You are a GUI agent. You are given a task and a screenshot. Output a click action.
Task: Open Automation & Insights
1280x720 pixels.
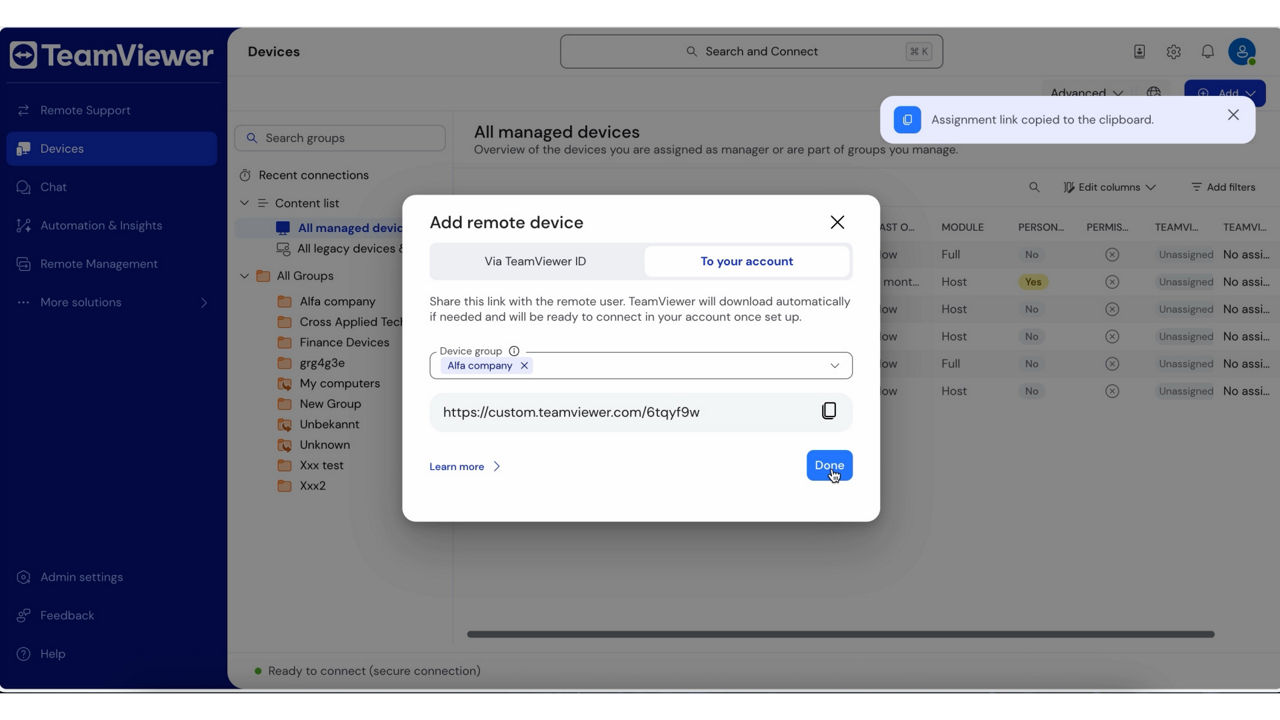[111, 225]
